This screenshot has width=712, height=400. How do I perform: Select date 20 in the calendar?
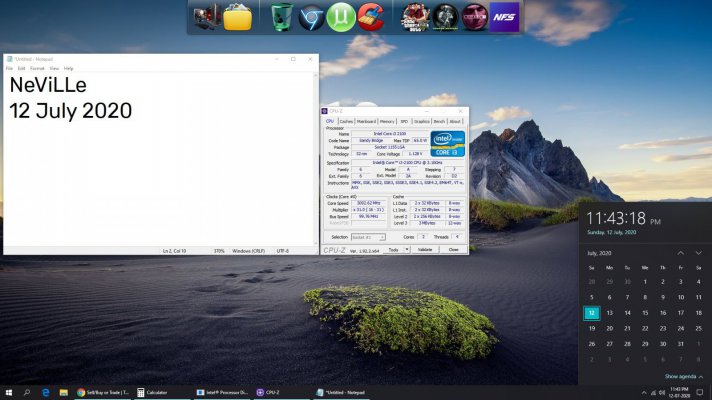[x=609, y=328]
